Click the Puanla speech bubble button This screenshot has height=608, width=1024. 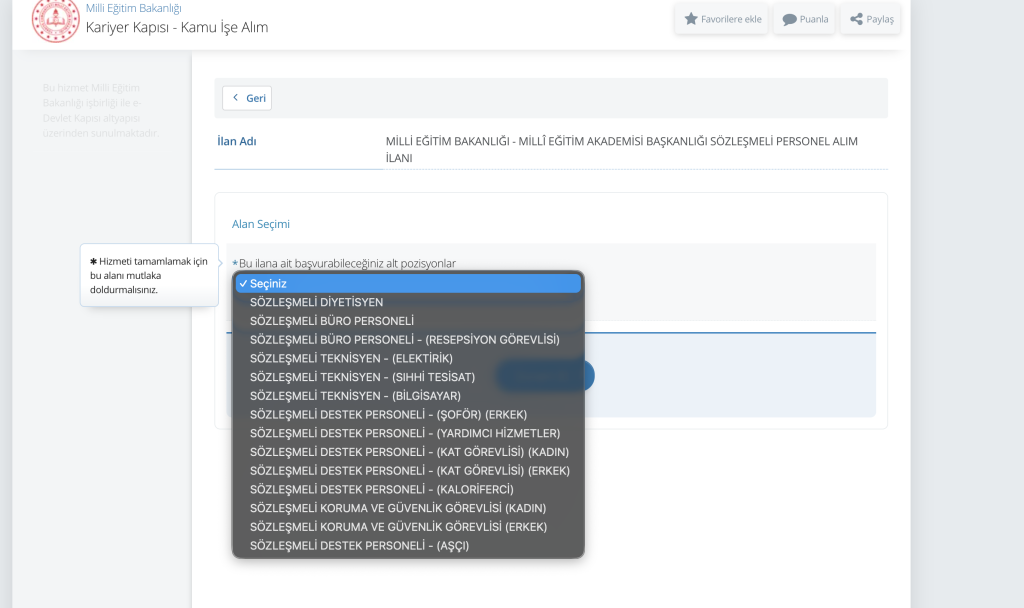(805, 19)
